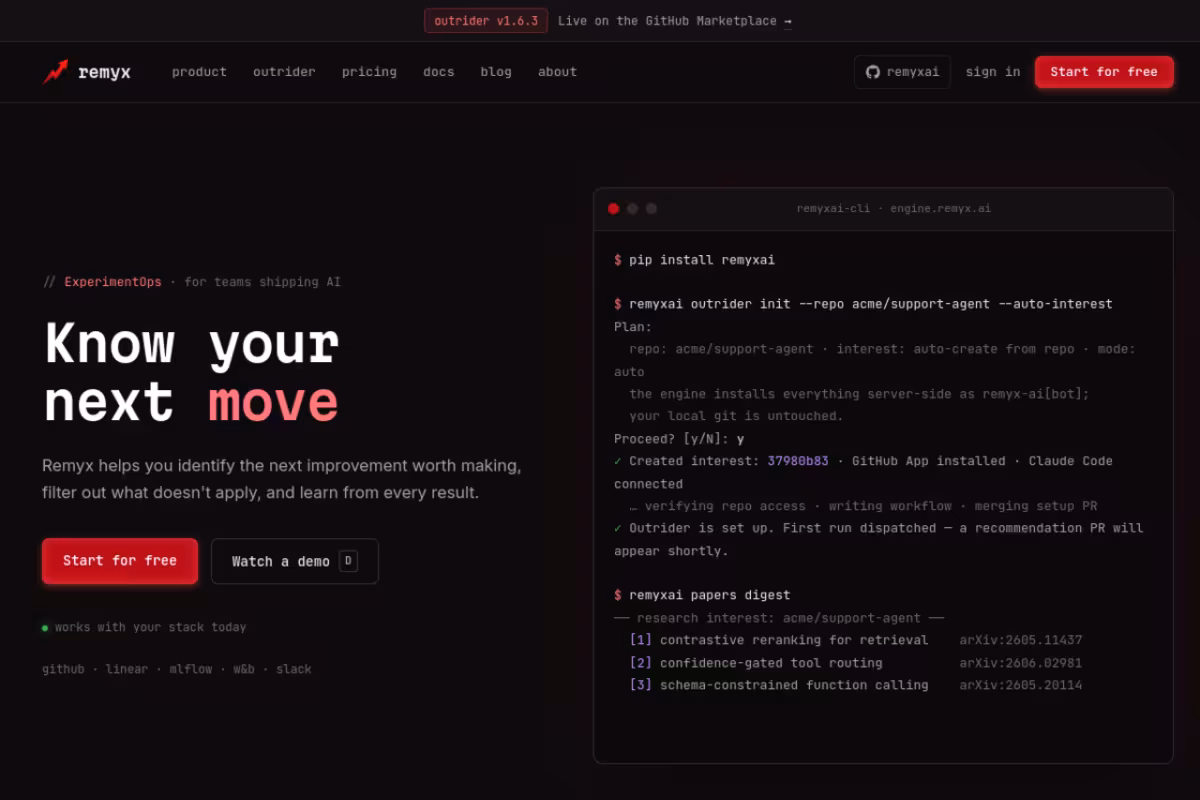Click 'for teams shipping AI' text

[263, 282]
